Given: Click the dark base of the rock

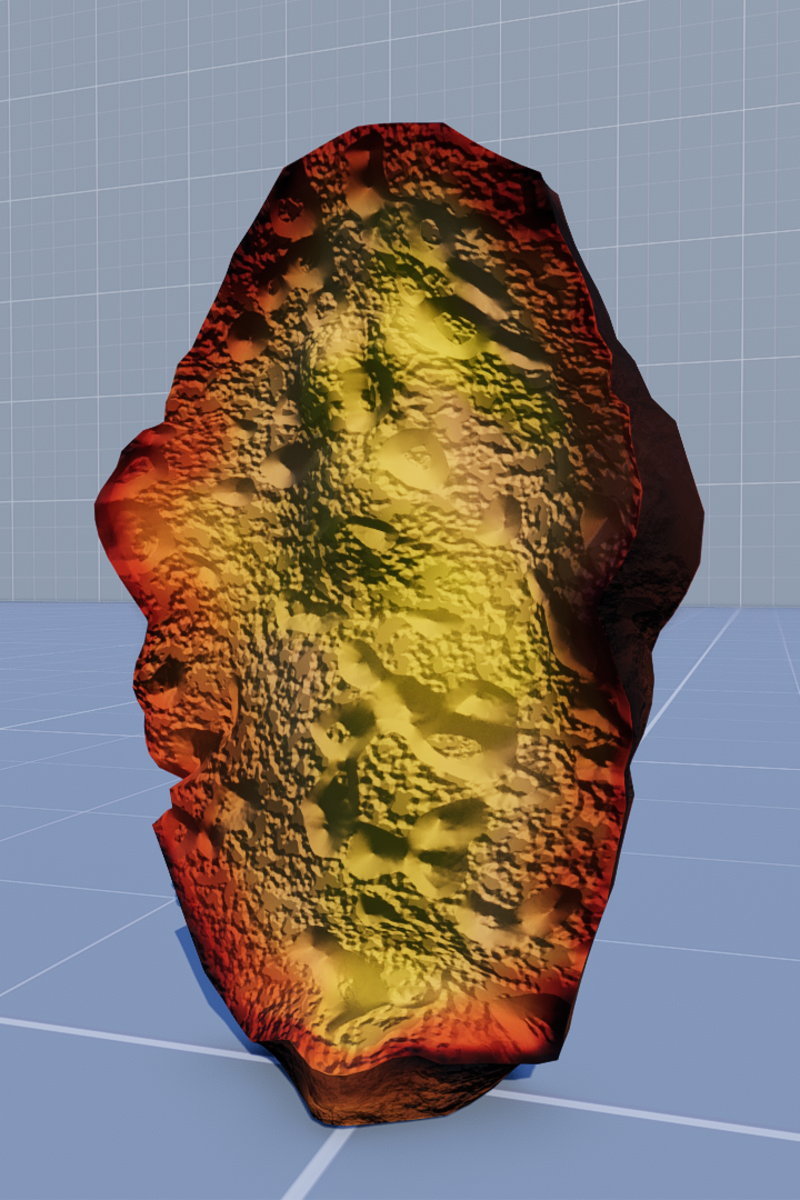Looking at the screenshot, I should click(400, 1095).
